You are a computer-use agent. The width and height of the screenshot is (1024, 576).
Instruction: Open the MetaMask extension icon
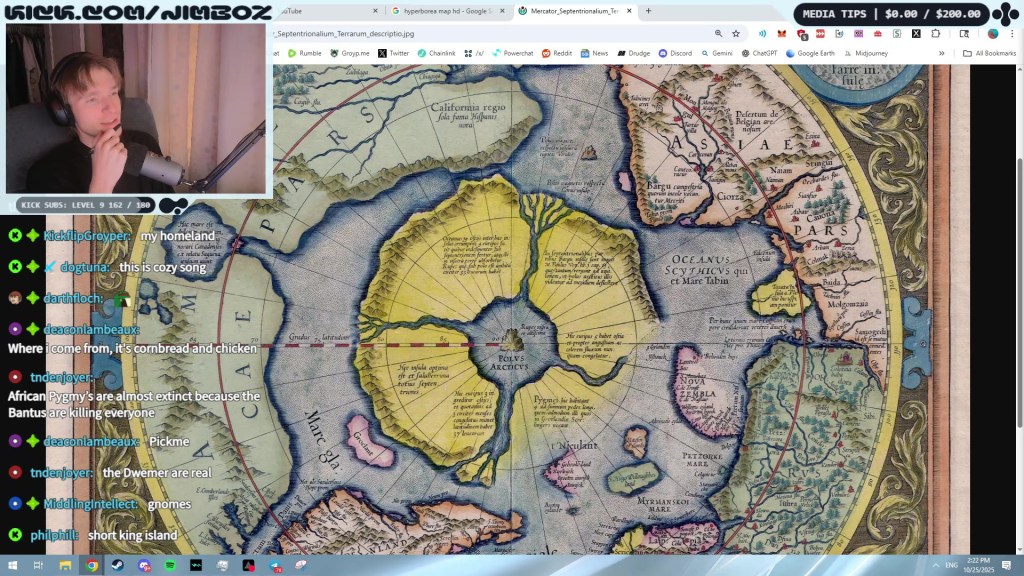click(x=782, y=34)
